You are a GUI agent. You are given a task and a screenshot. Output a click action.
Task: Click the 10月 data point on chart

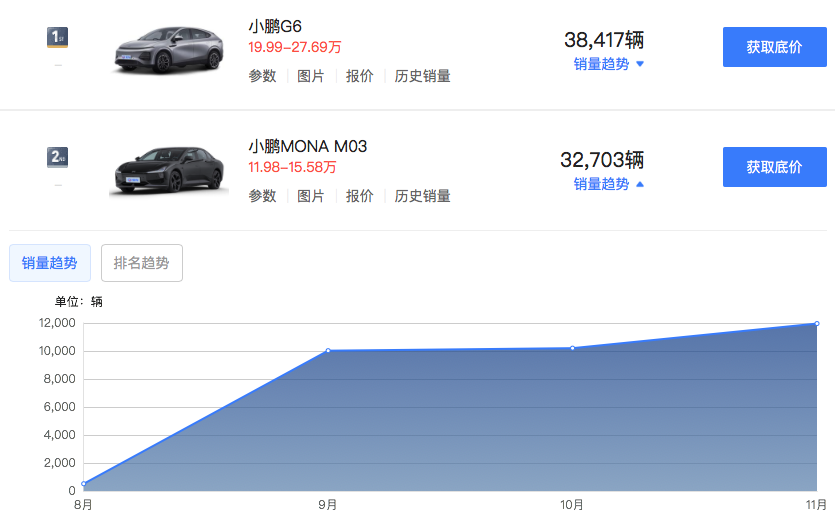point(572,348)
